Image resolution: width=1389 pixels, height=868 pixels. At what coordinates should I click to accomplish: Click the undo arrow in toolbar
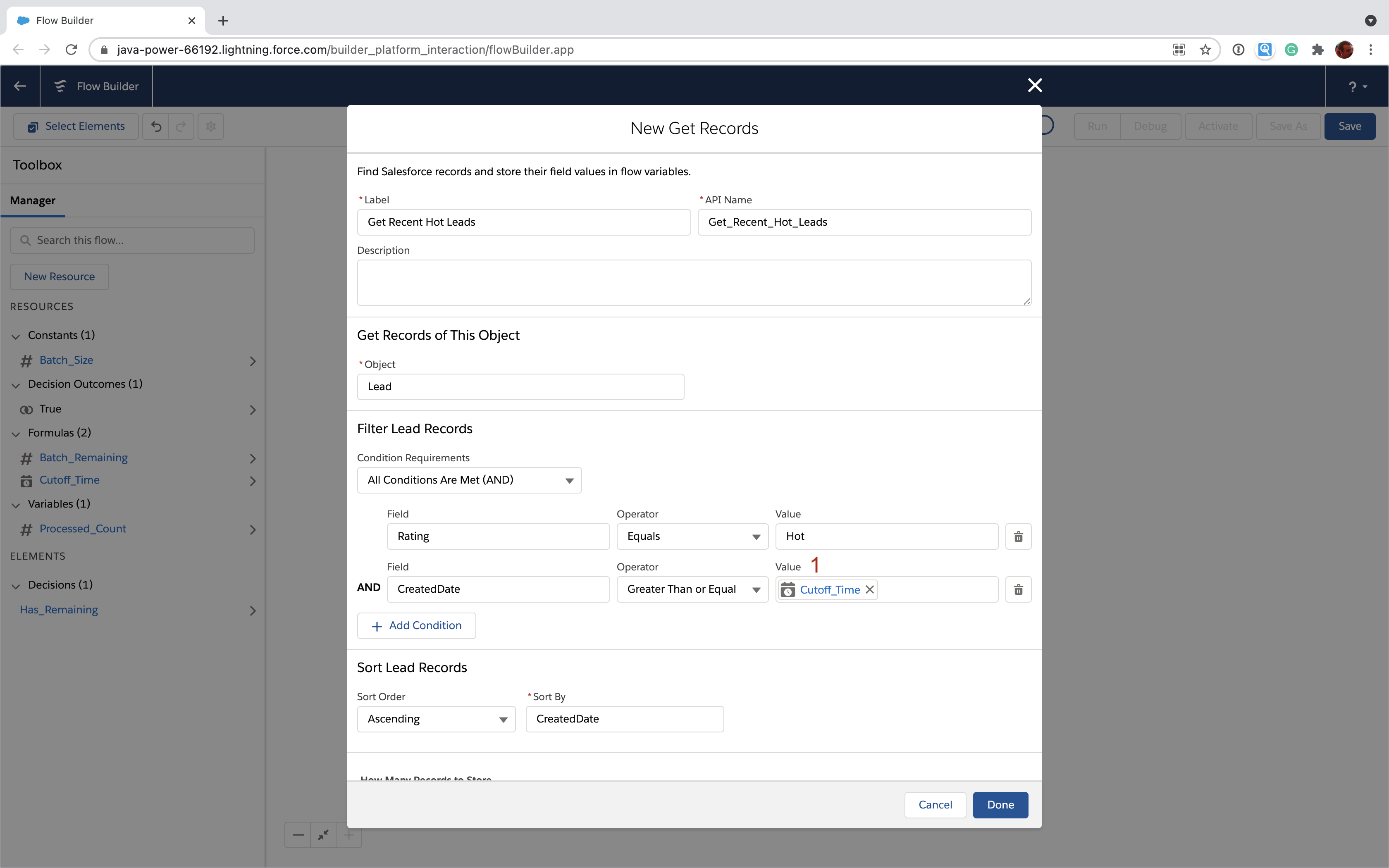(156, 126)
